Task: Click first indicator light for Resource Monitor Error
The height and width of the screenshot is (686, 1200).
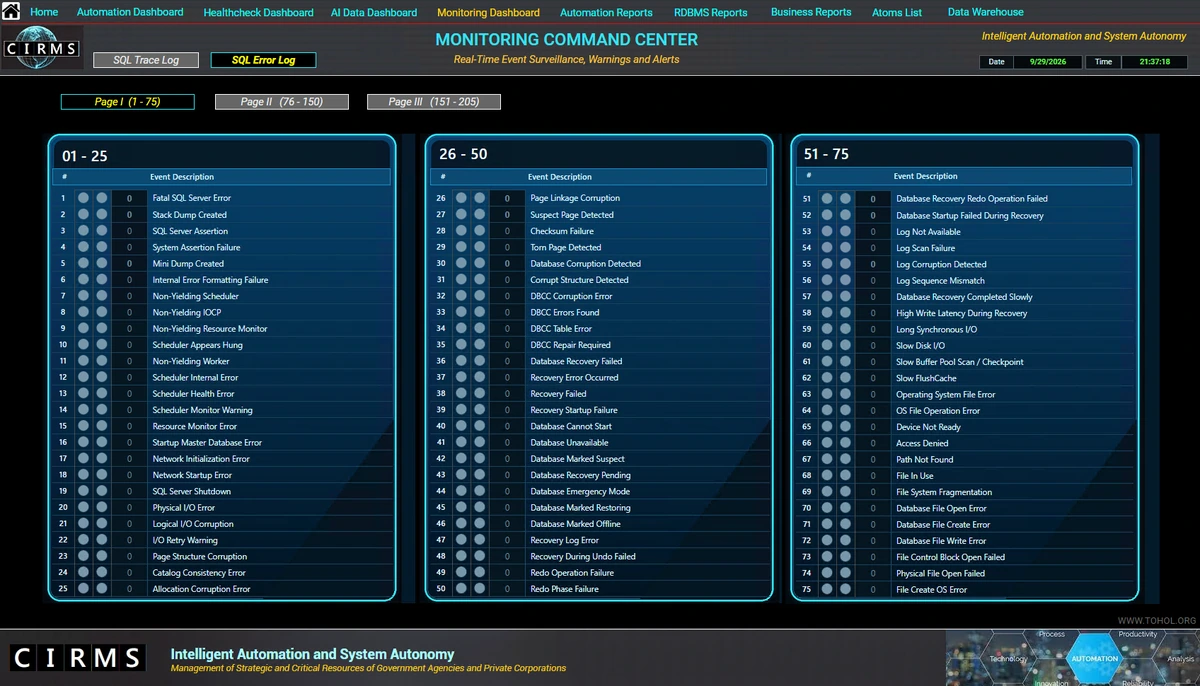Action: (83, 426)
